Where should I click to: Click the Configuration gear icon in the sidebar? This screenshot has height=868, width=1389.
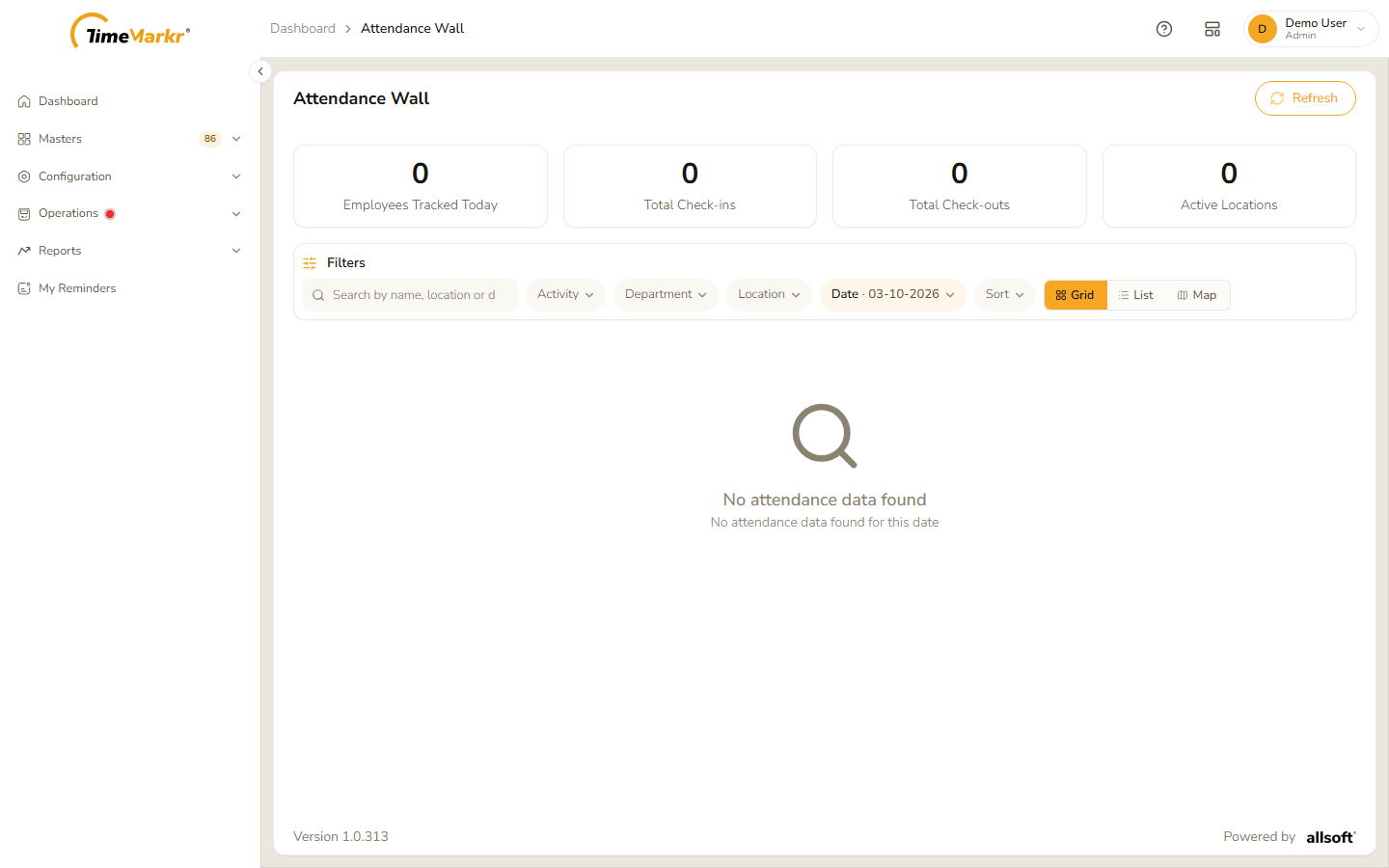pyautogui.click(x=24, y=176)
